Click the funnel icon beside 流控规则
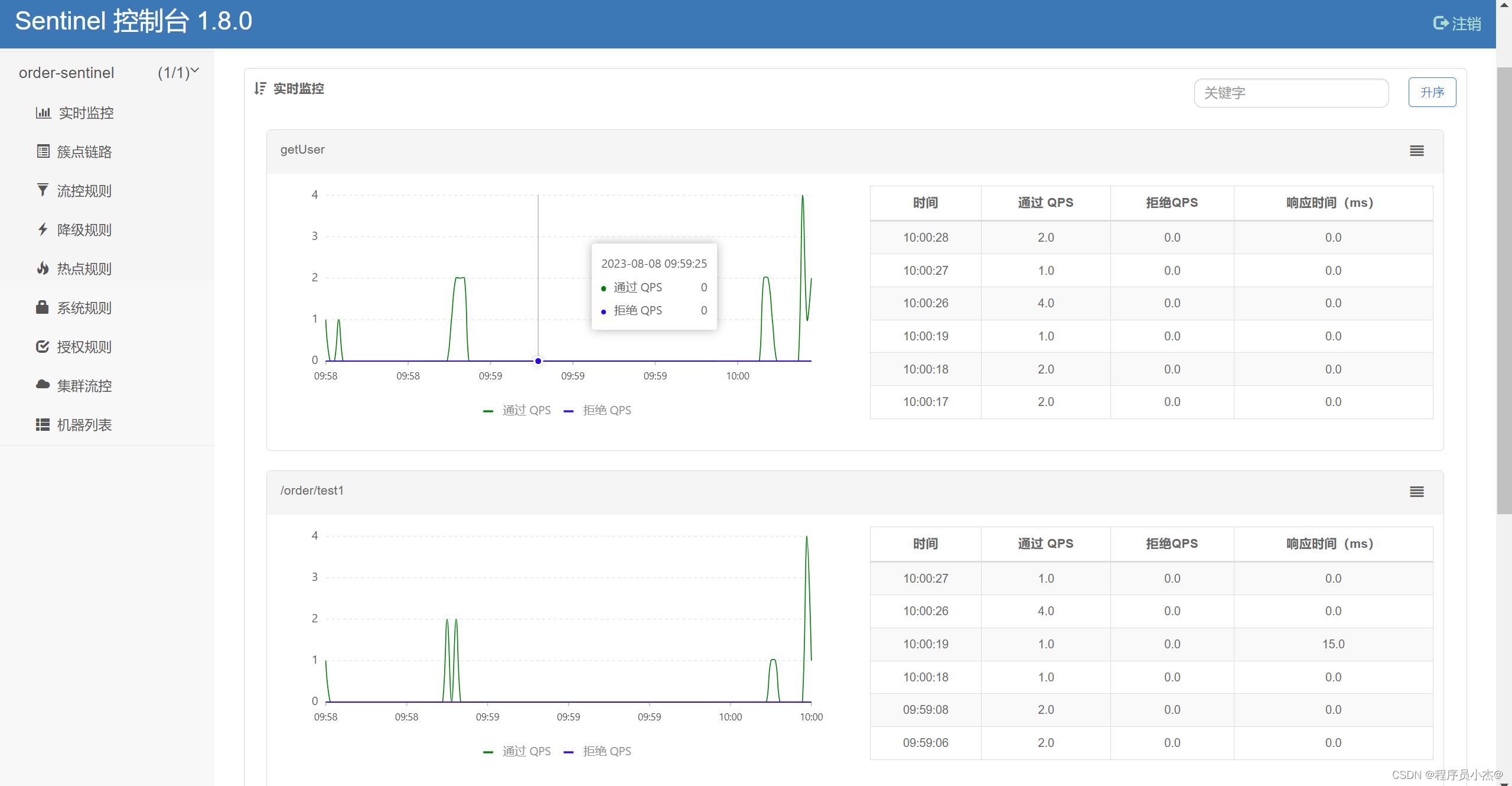This screenshot has width=1512, height=786. (43, 190)
